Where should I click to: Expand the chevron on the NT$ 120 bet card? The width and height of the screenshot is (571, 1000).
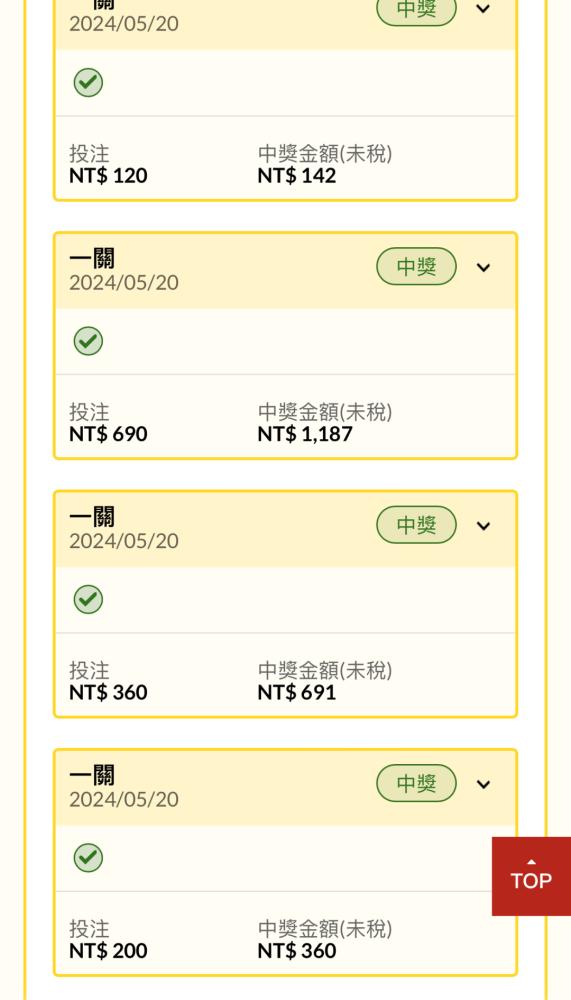484,9
